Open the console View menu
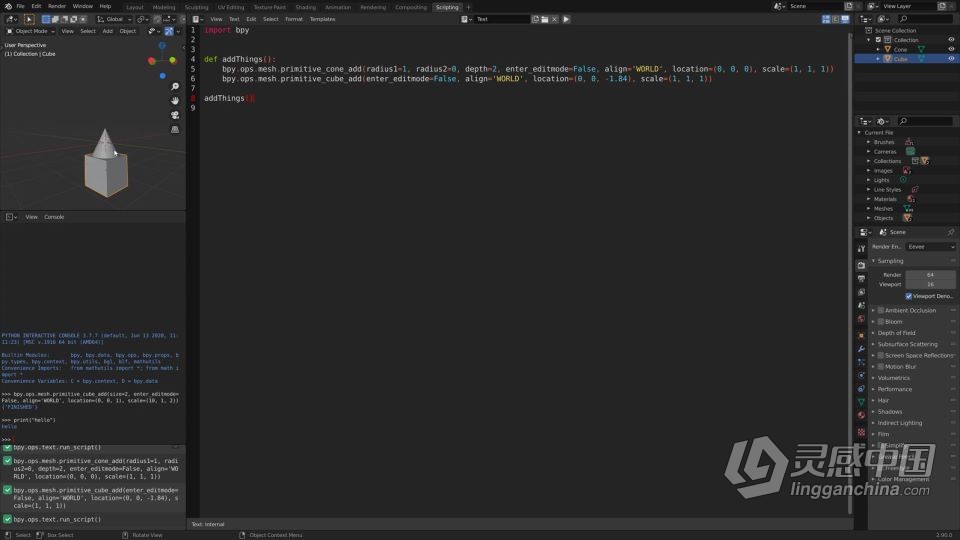Screen dimensions: 960x540 [31, 217]
